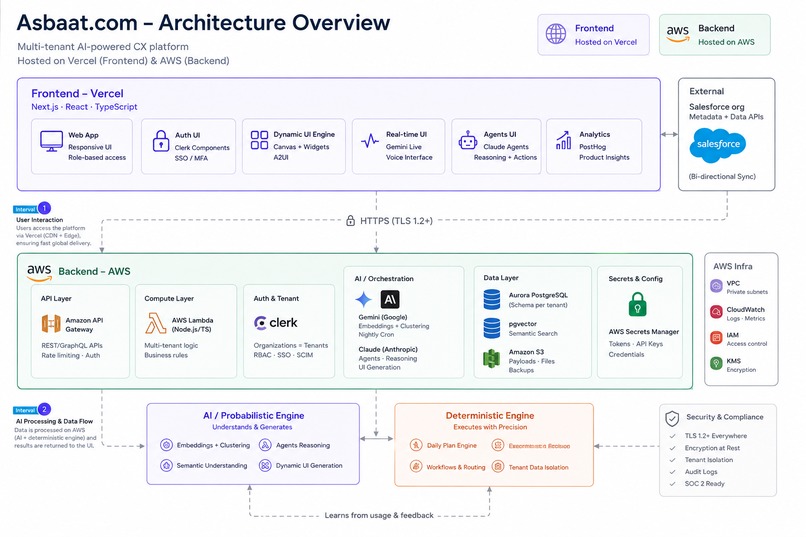806x537 pixels.
Task: Click the Interval 1 label tag
Action: [x=25, y=209]
